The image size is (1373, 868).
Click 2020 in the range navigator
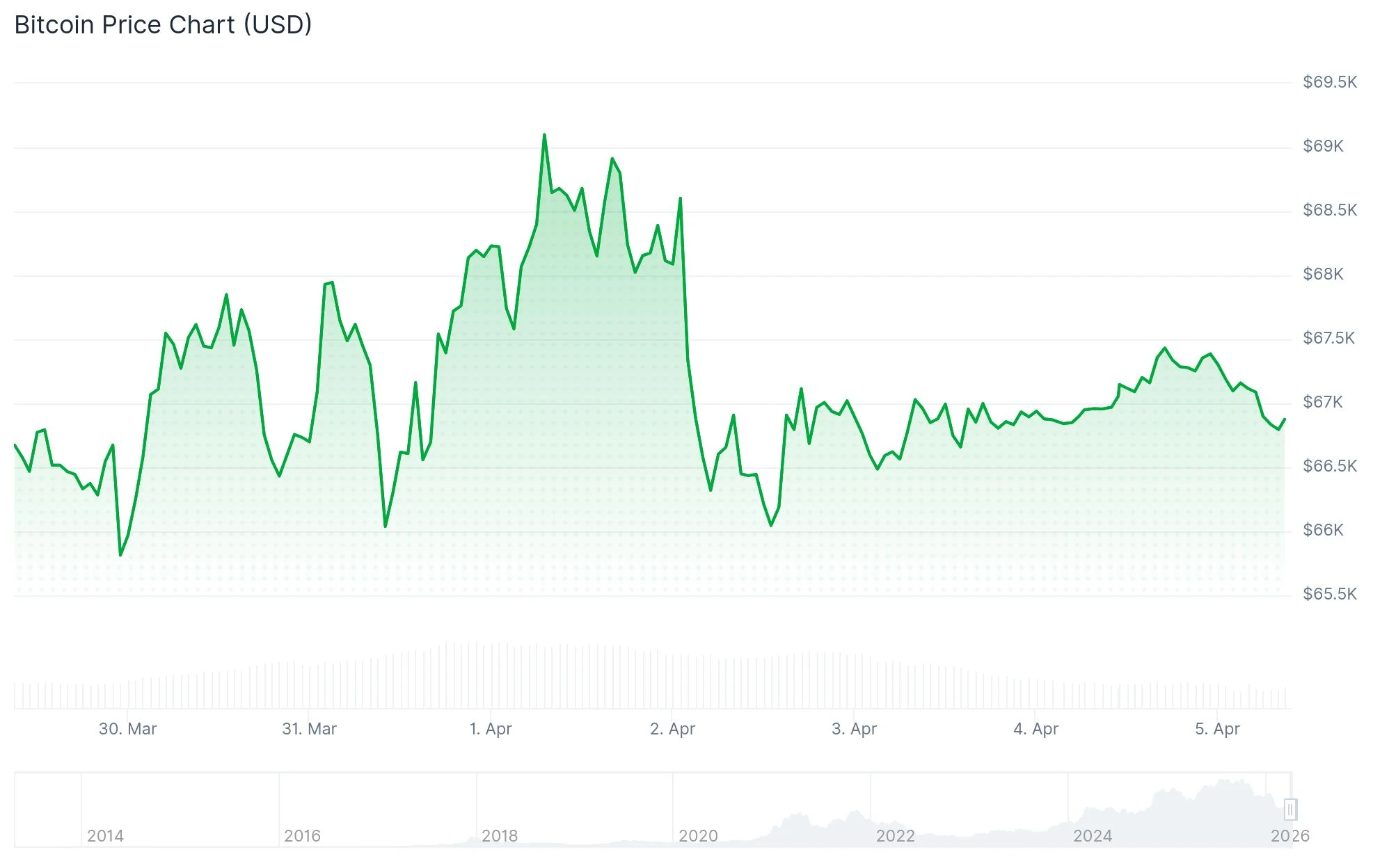coord(698,836)
